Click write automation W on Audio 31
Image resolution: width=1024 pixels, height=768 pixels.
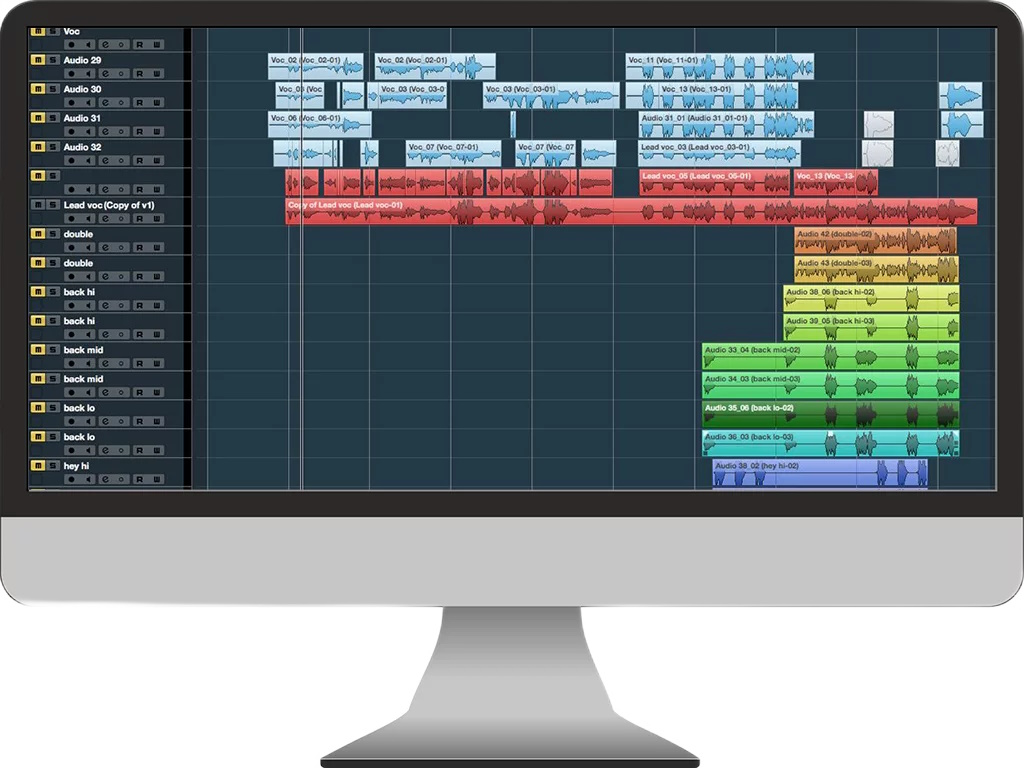[x=157, y=131]
